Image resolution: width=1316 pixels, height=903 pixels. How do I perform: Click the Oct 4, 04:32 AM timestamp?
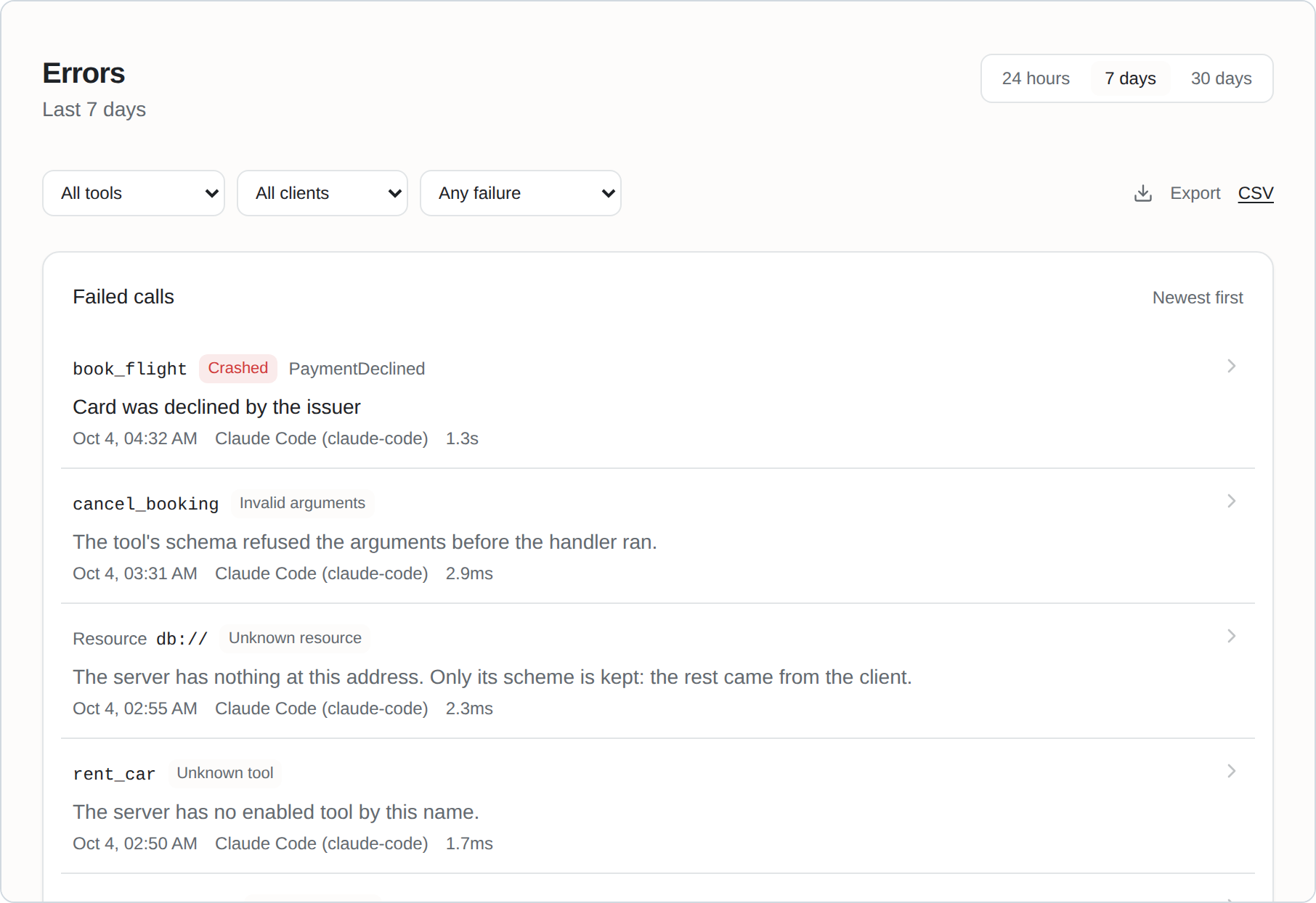[135, 438]
